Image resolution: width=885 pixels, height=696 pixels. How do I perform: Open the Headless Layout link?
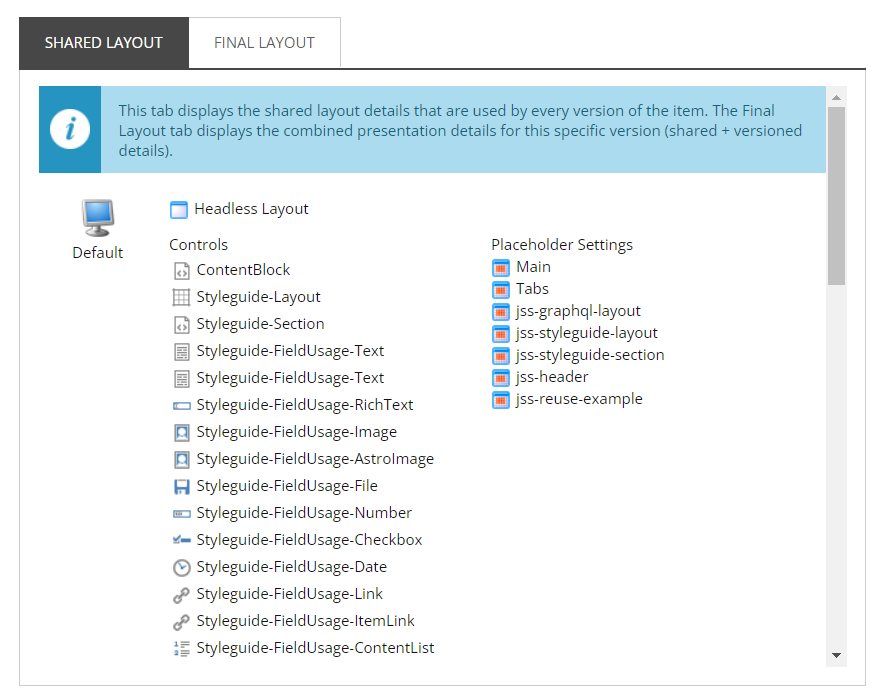[x=251, y=209]
